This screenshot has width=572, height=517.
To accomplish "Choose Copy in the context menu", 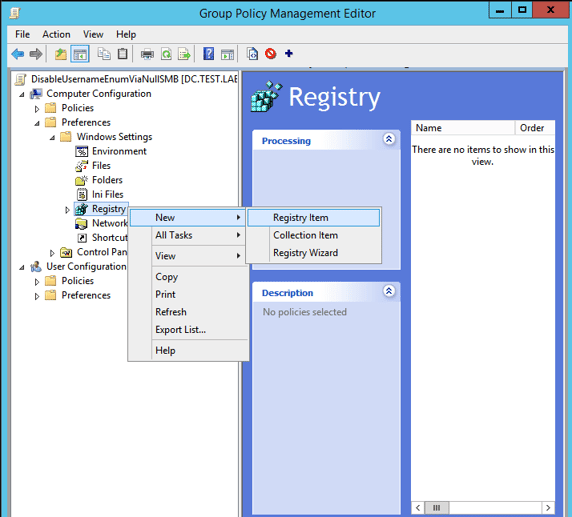I will click(188, 277).
